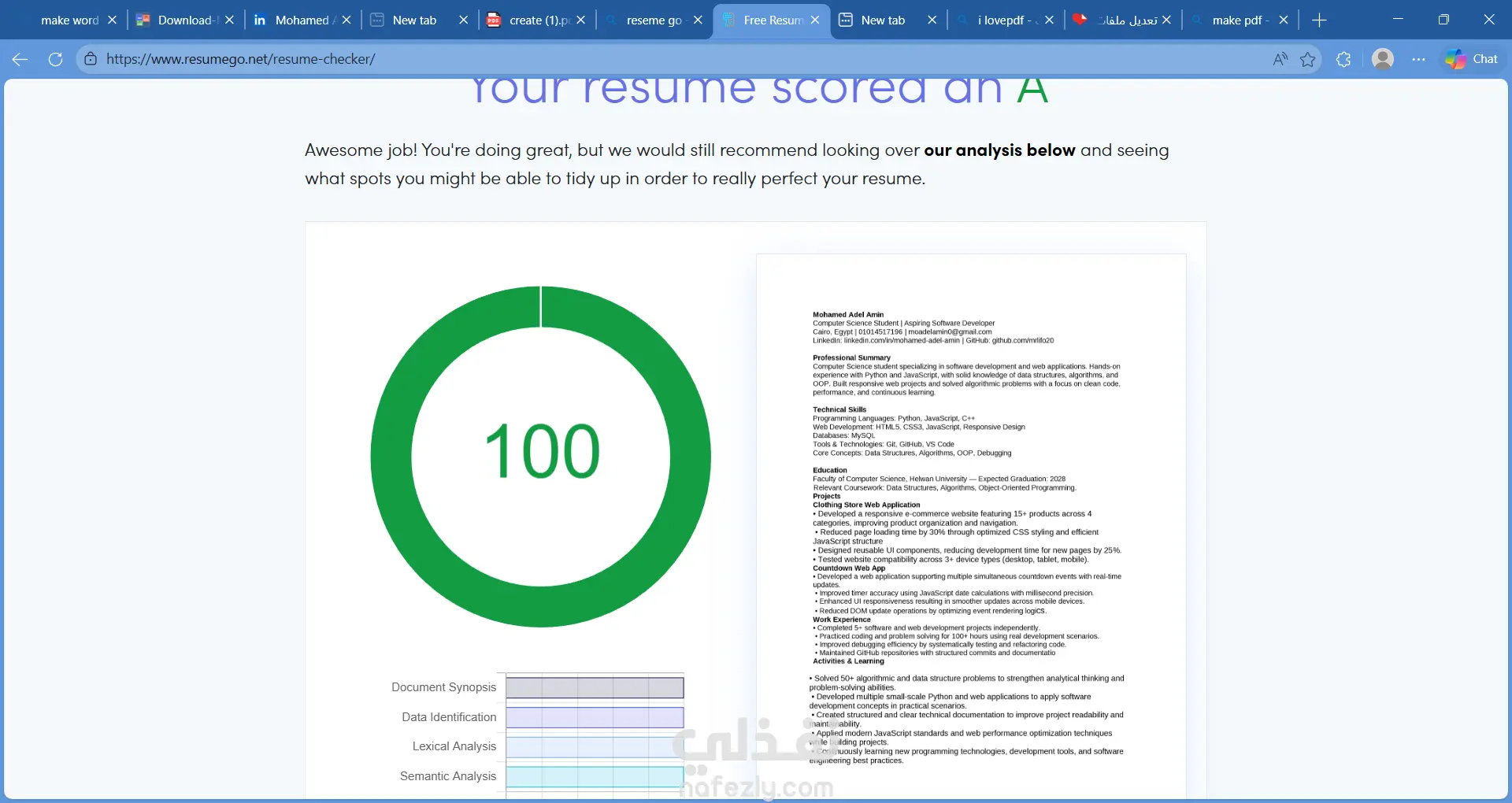
Task: Click the 100 score ring chart
Action: 541,457
